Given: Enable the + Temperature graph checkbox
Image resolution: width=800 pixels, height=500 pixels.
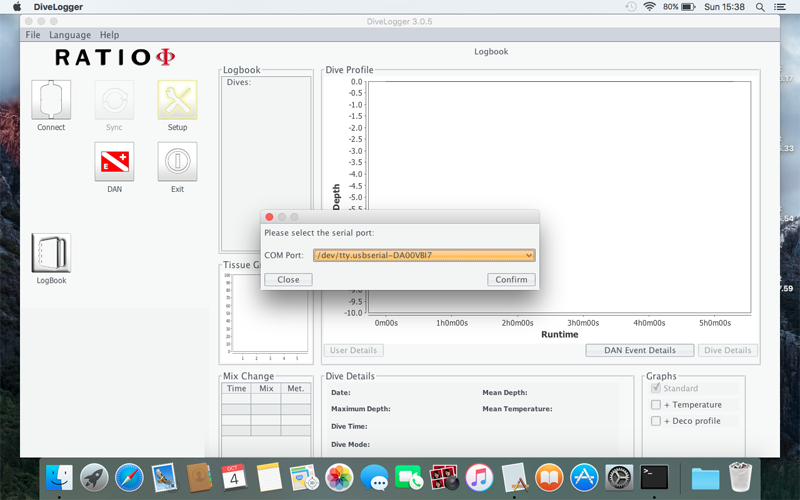Looking at the screenshot, I should point(656,405).
